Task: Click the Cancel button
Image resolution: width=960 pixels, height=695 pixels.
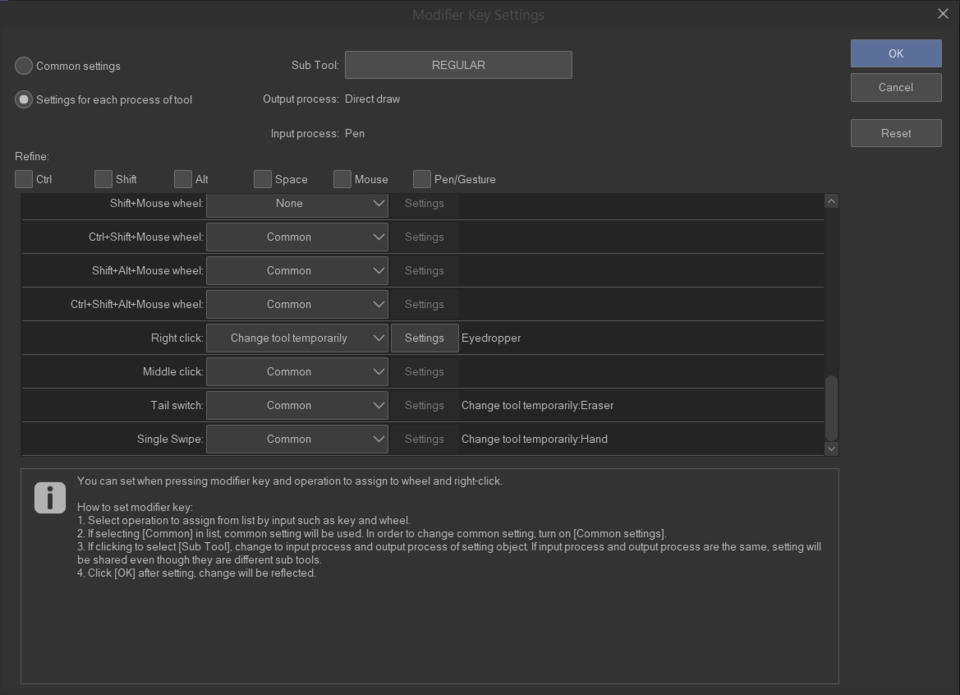Action: tap(896, 88)
